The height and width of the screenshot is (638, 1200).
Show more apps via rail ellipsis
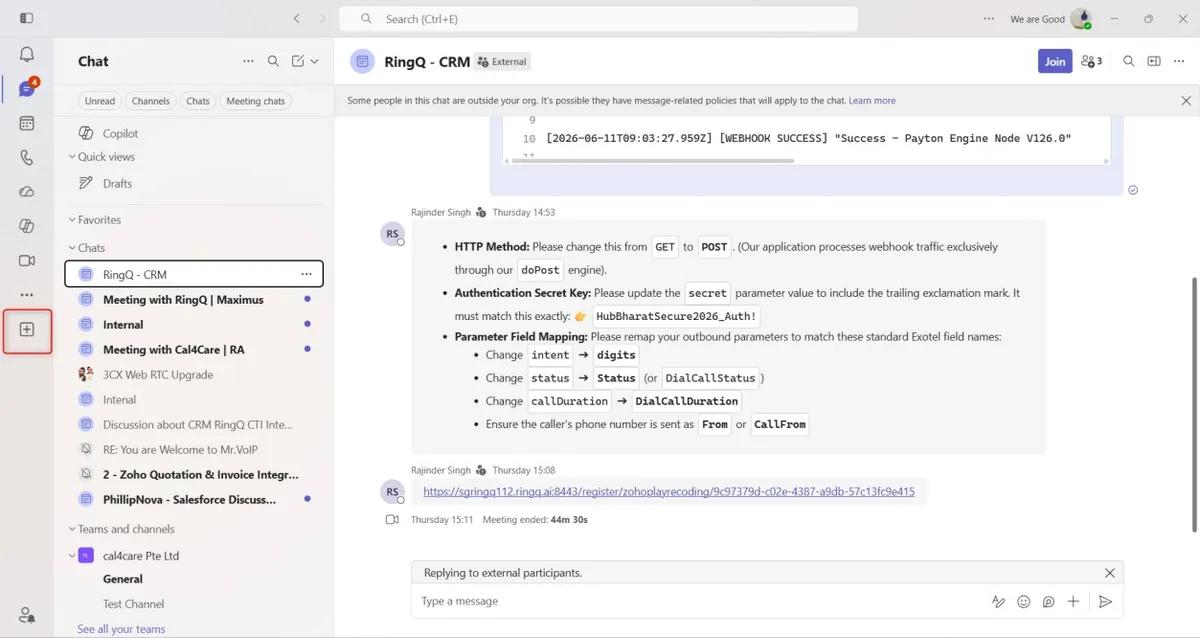coord(27,295)
